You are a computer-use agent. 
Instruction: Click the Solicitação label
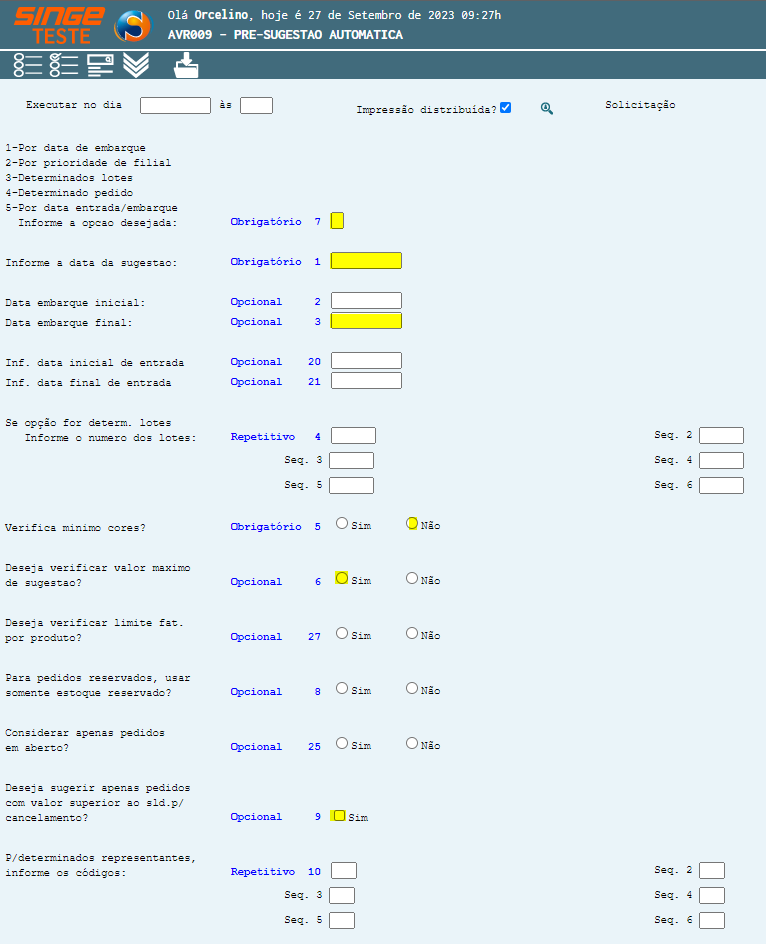[640, 105]
